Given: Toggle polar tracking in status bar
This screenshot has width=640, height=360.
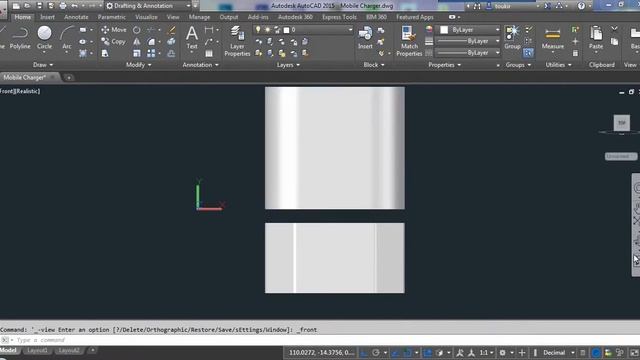Looking at the screenshot, I should 376,353.
